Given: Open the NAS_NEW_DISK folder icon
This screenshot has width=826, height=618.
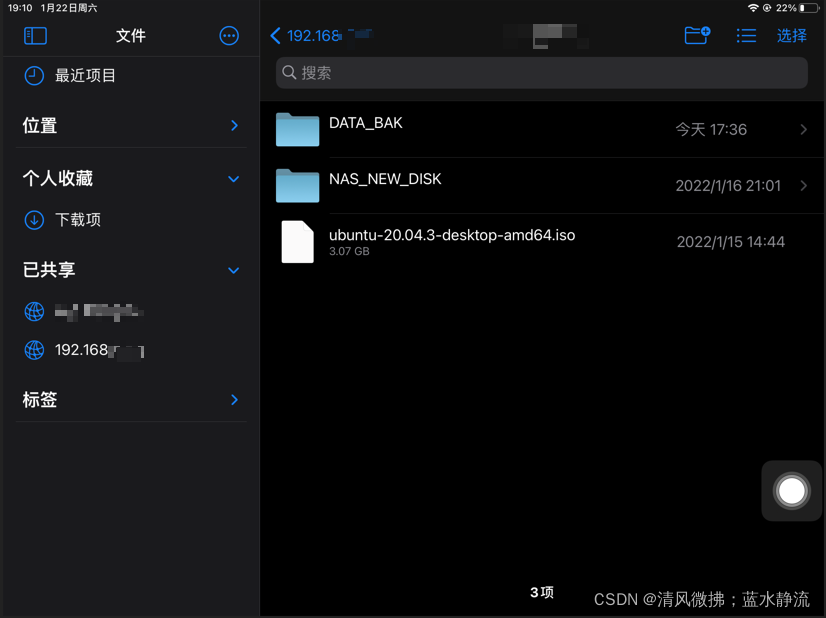Looking at the screenshot, I should [297, 186].
